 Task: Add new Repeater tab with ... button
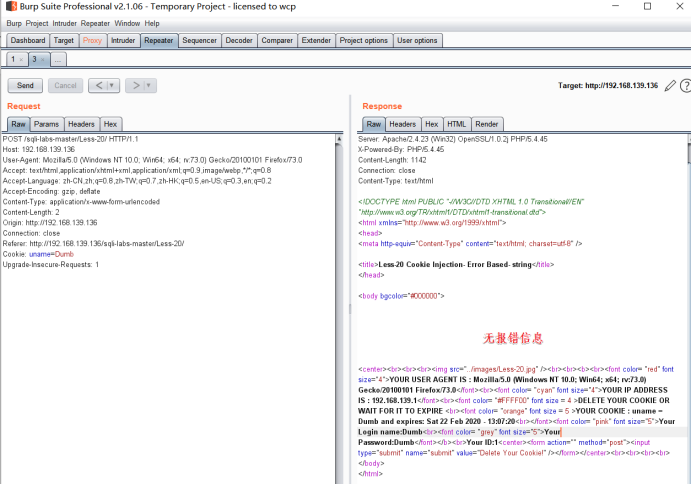[58, 59]
